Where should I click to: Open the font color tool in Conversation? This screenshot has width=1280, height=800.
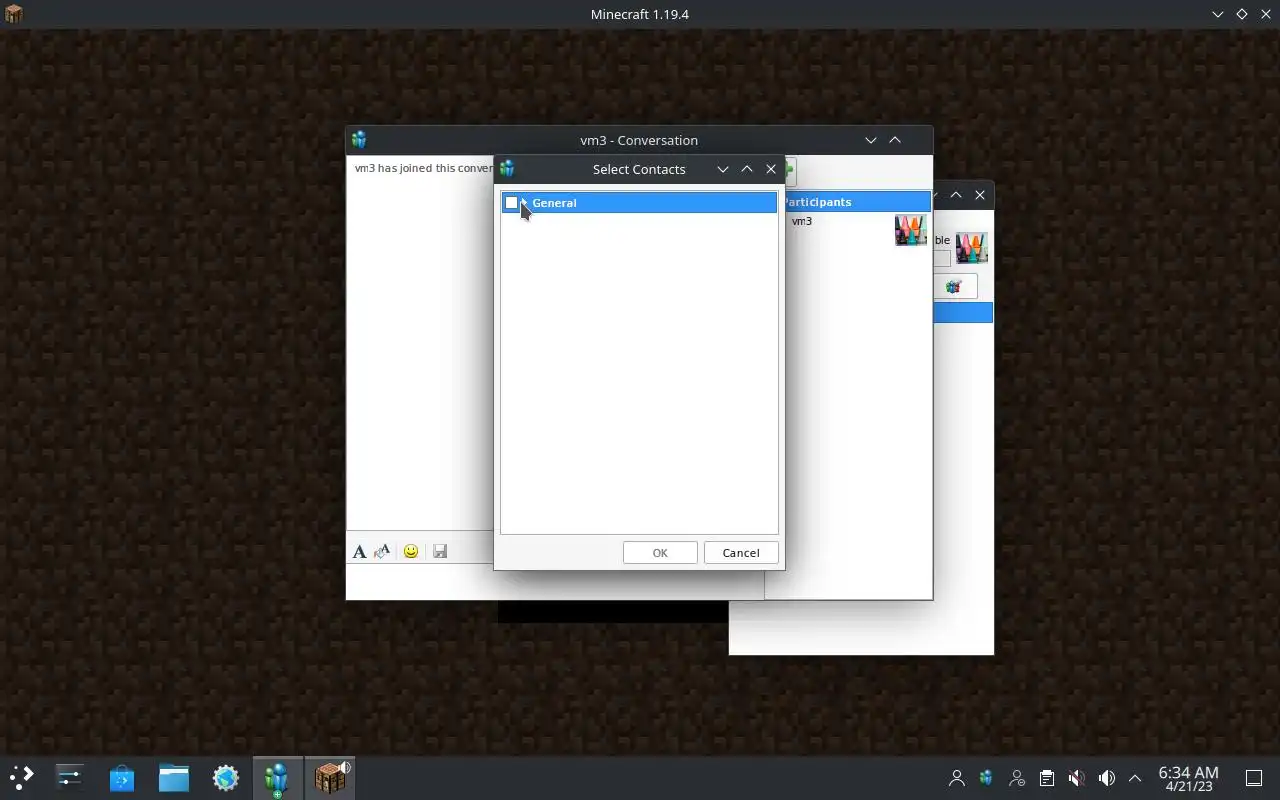382,552
